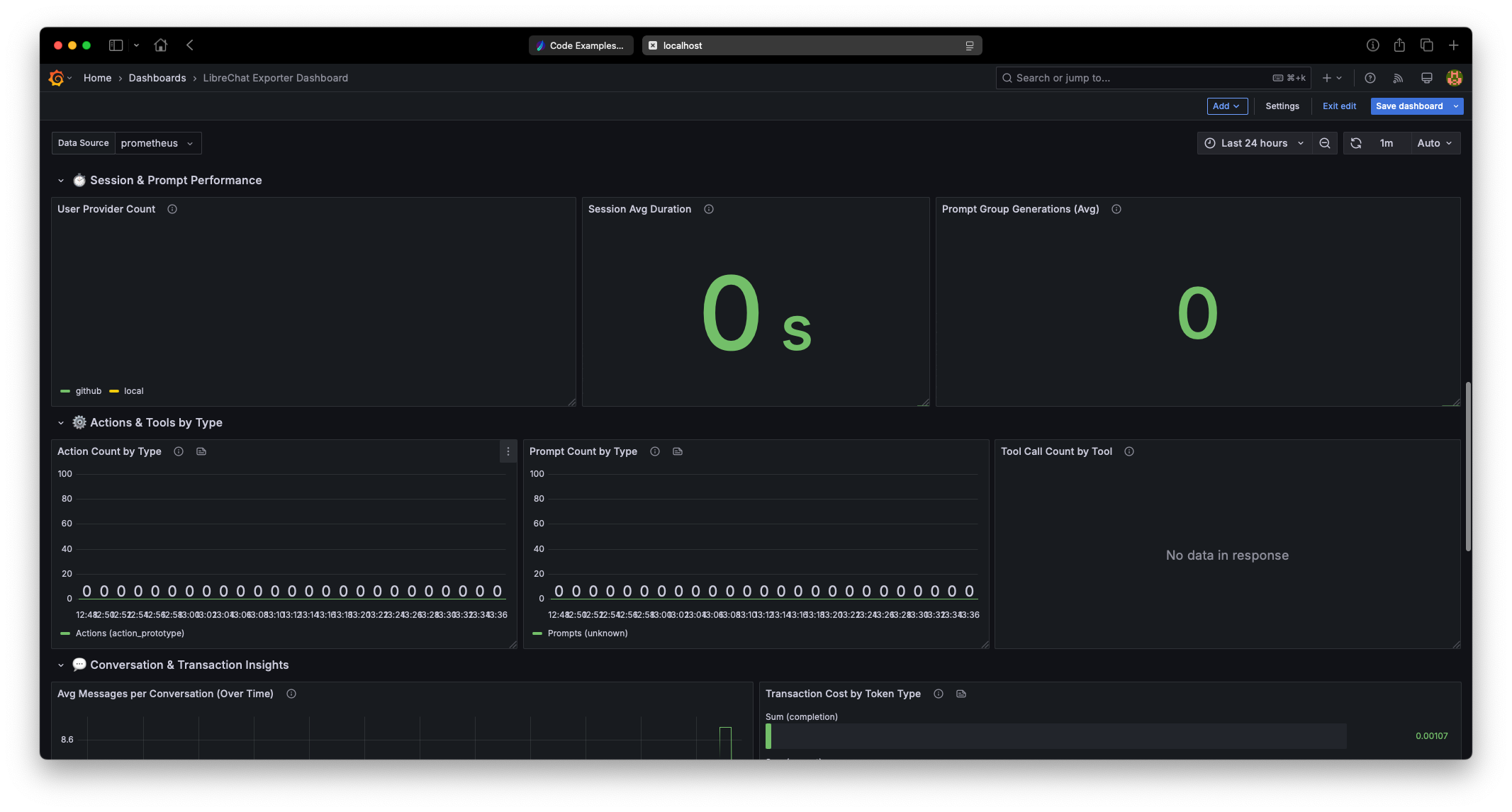
Task: Open dashboard Settings
Action: pyautogui.click(x=1282, y=106)
